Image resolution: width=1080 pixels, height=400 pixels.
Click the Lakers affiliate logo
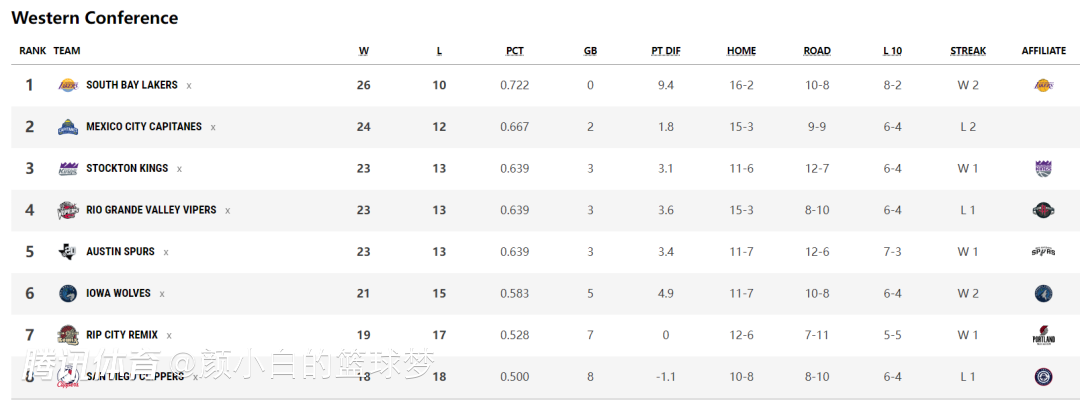[1043, 85]
